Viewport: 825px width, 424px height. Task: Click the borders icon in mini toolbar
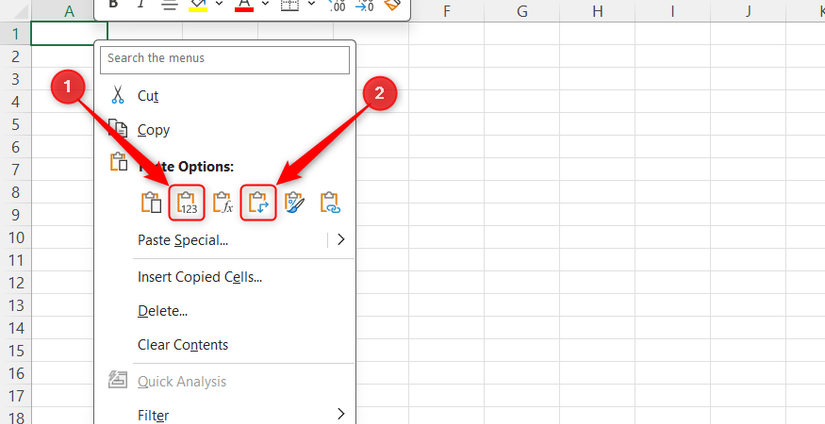tap(290, 4)
